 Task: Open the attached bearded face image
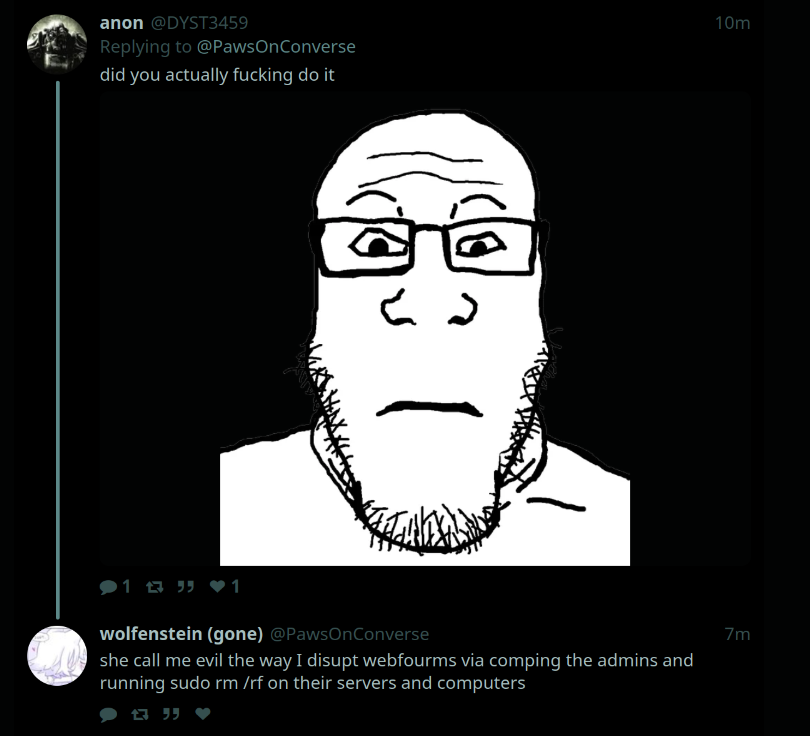pyautogui.click(x=425, y=329)
